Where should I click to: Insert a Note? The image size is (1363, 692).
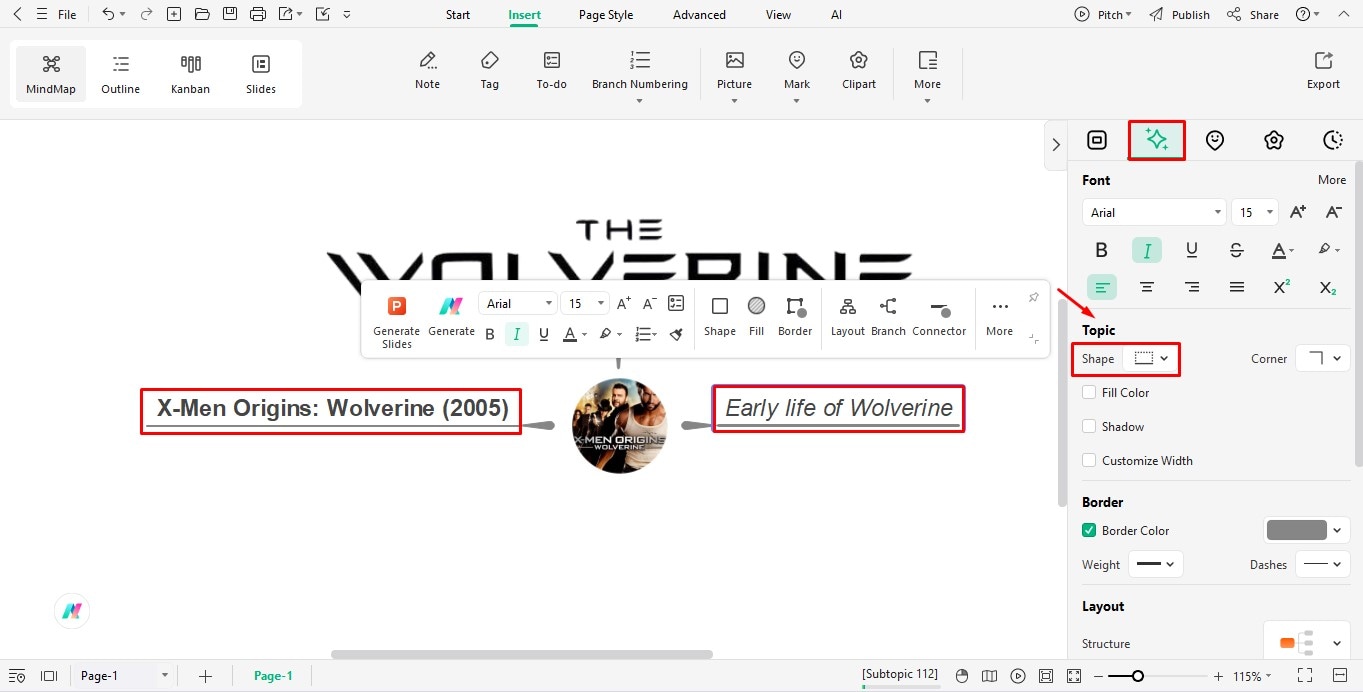[x=427, y=70]
